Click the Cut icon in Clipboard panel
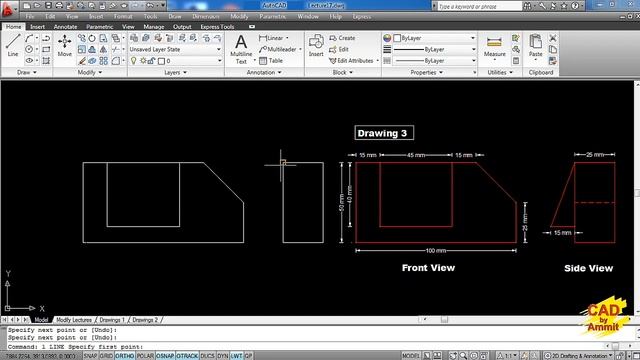The image size is (640, 360). pos(553,38)
